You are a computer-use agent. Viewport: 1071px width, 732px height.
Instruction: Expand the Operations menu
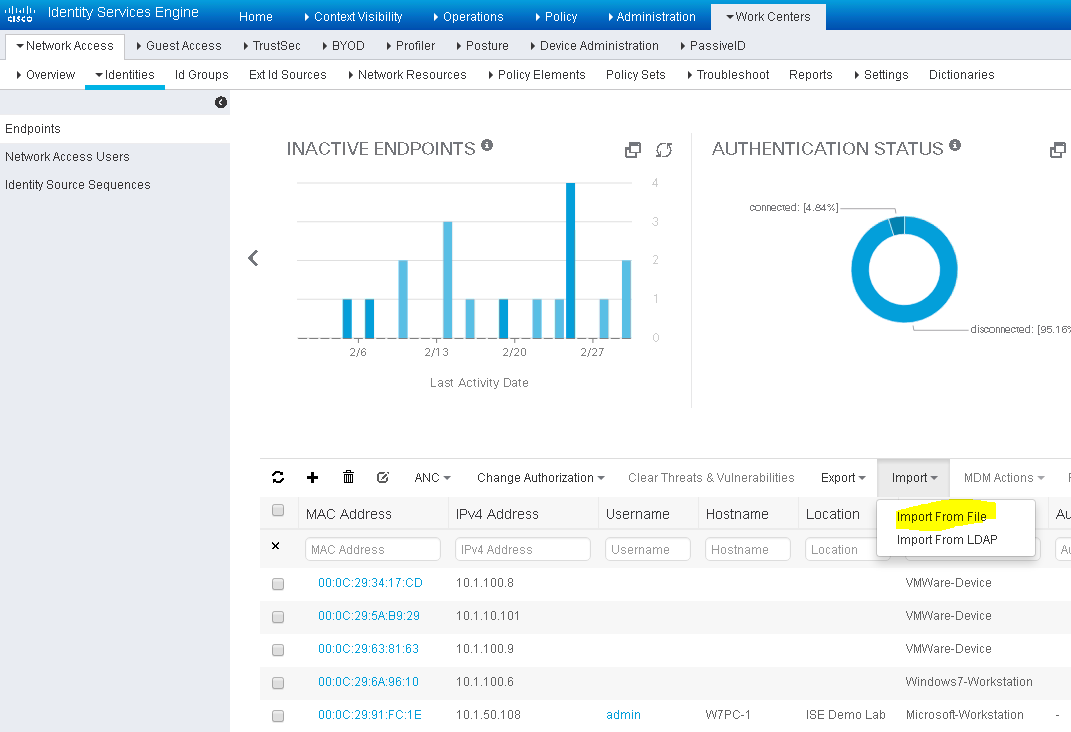click(469, 16)
